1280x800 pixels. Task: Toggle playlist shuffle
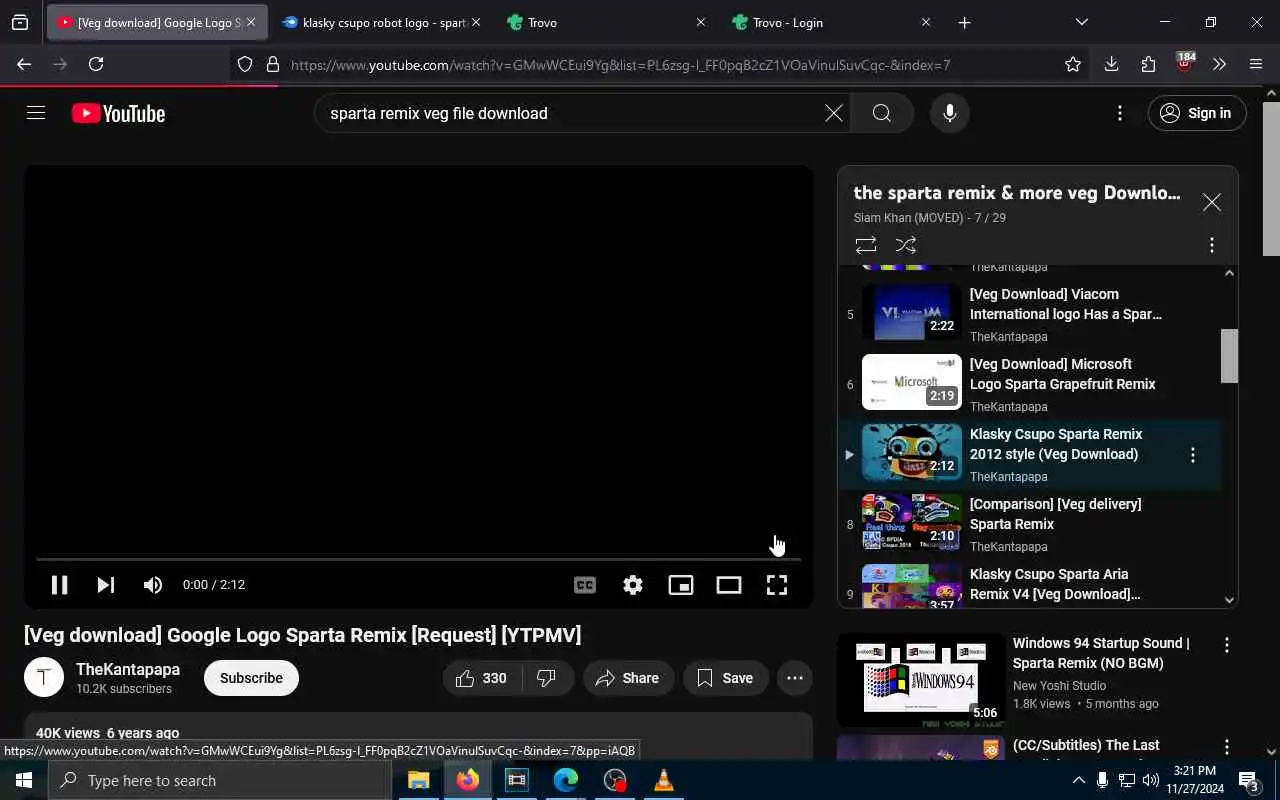point(906,245)
